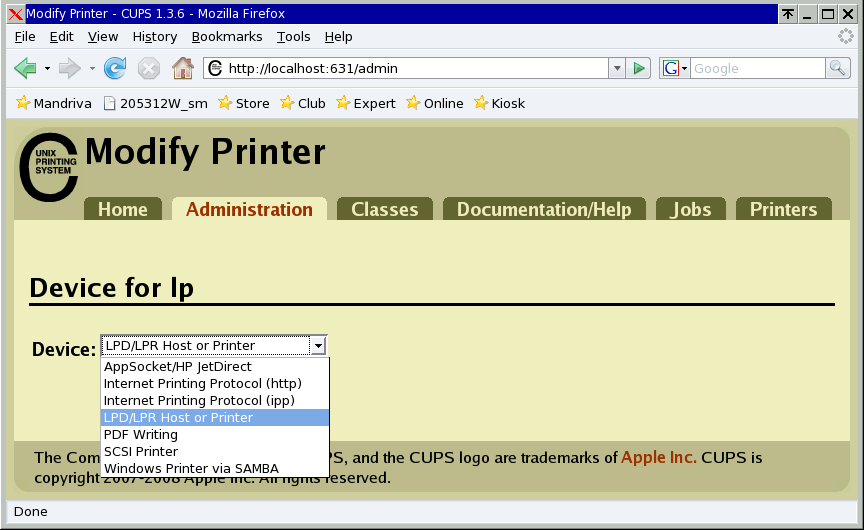Image resolution: width=864 pixels, height=530 pixels.
Task: Choose Windows Printer via SAMBA option
Action: point(215,469)
